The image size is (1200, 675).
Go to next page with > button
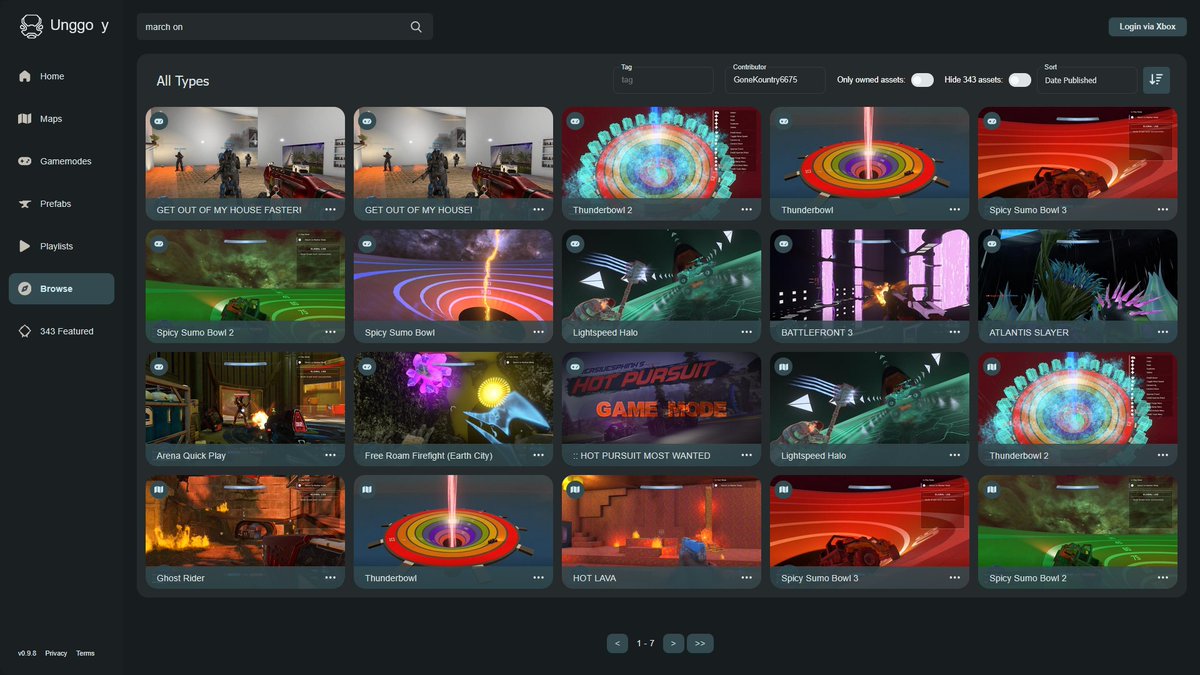pyautogui.click(x=673, y=643)
